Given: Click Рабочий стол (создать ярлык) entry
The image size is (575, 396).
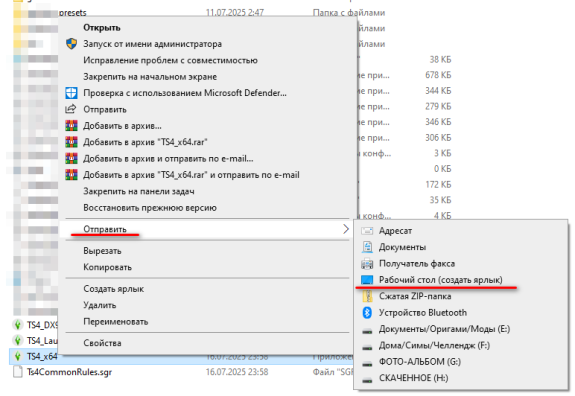Looking at the screenshot, I should 440,280.
